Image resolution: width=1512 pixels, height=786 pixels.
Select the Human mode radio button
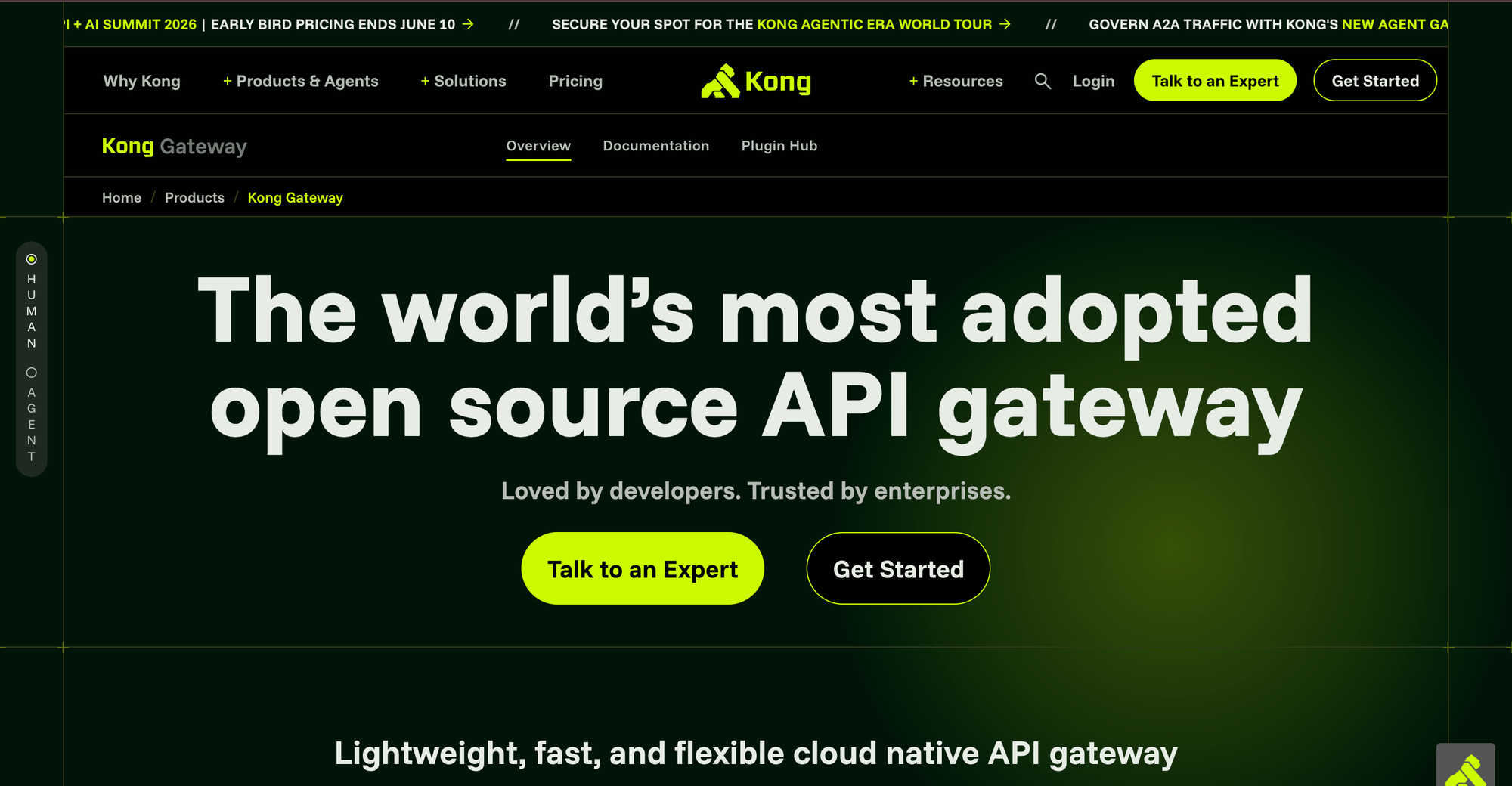(x=31, y=259)
